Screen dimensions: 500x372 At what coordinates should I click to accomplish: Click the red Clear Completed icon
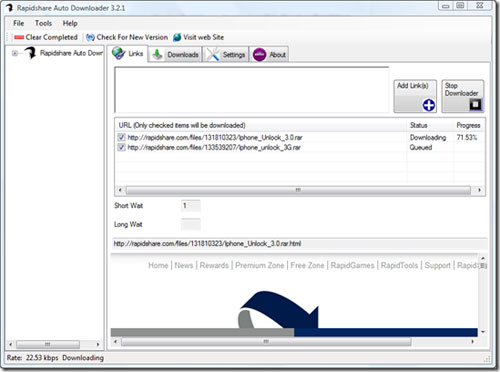click(19, 37)
